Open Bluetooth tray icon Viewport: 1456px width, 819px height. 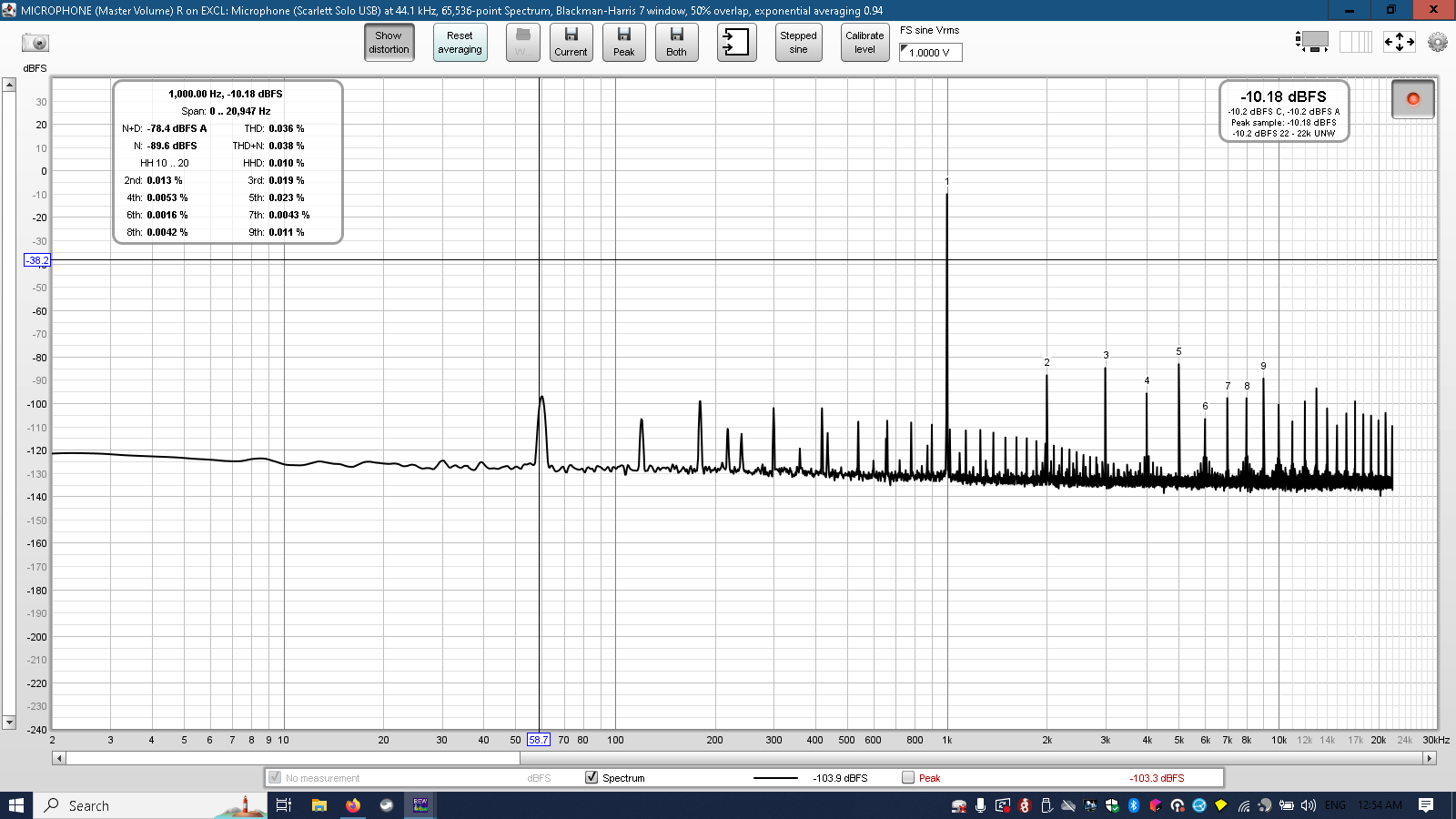[x=1134, y=805]
